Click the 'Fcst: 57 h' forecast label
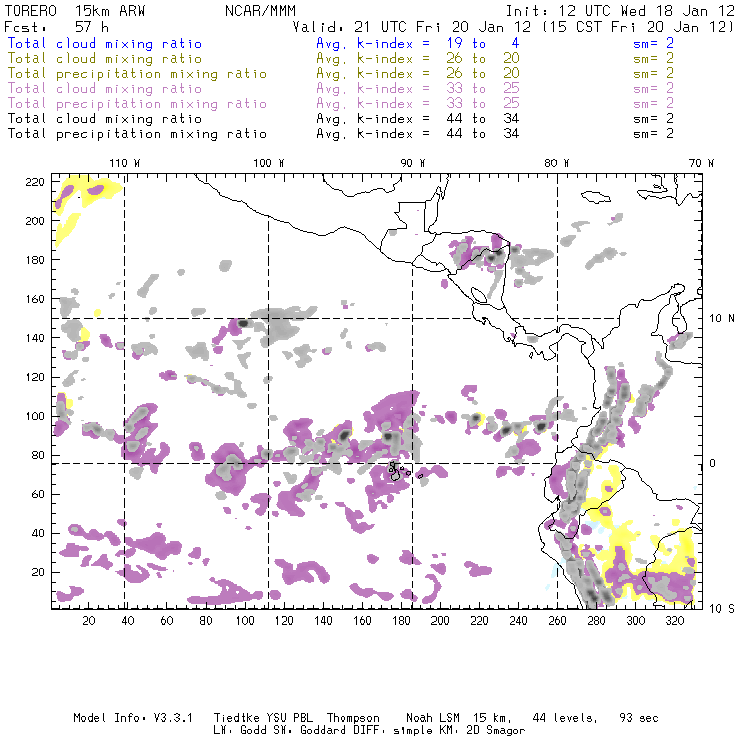This screenshot has height=740, width=740. [57, 27]
